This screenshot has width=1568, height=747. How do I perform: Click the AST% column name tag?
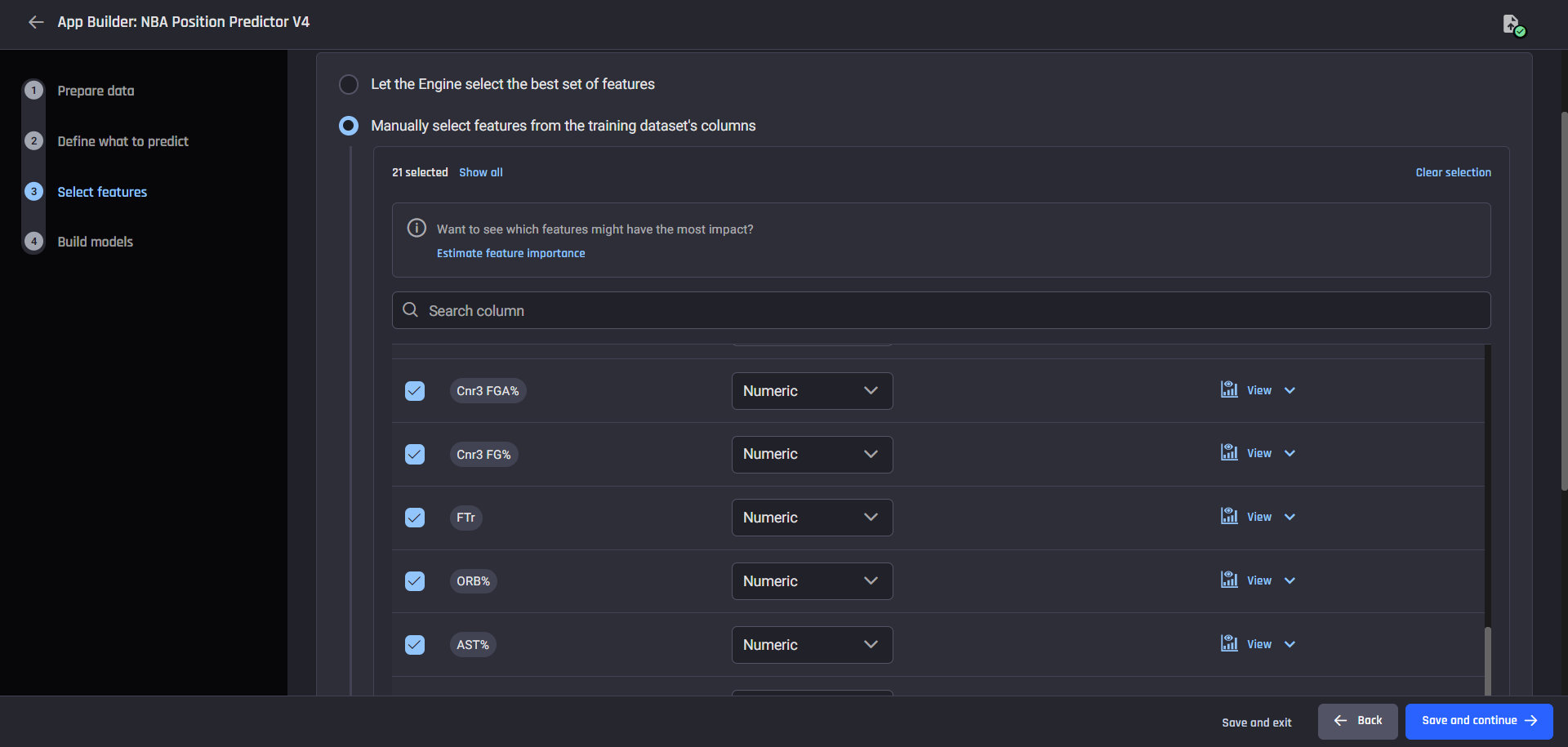(x=473, y=645)
